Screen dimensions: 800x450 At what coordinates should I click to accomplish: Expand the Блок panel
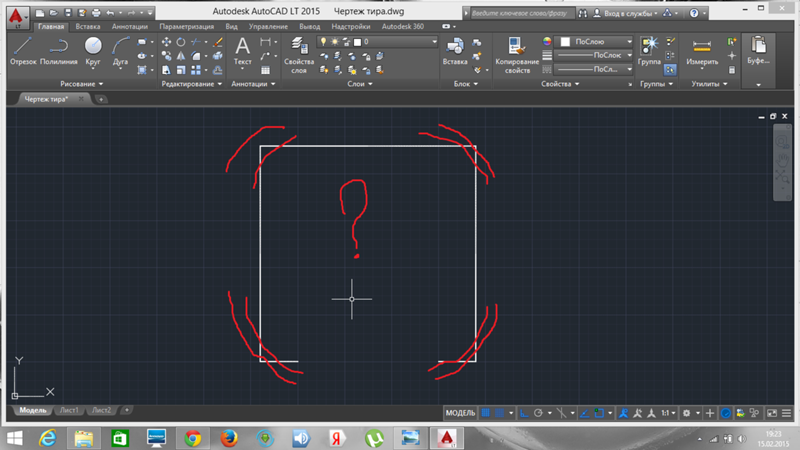[x=466, y=84]
